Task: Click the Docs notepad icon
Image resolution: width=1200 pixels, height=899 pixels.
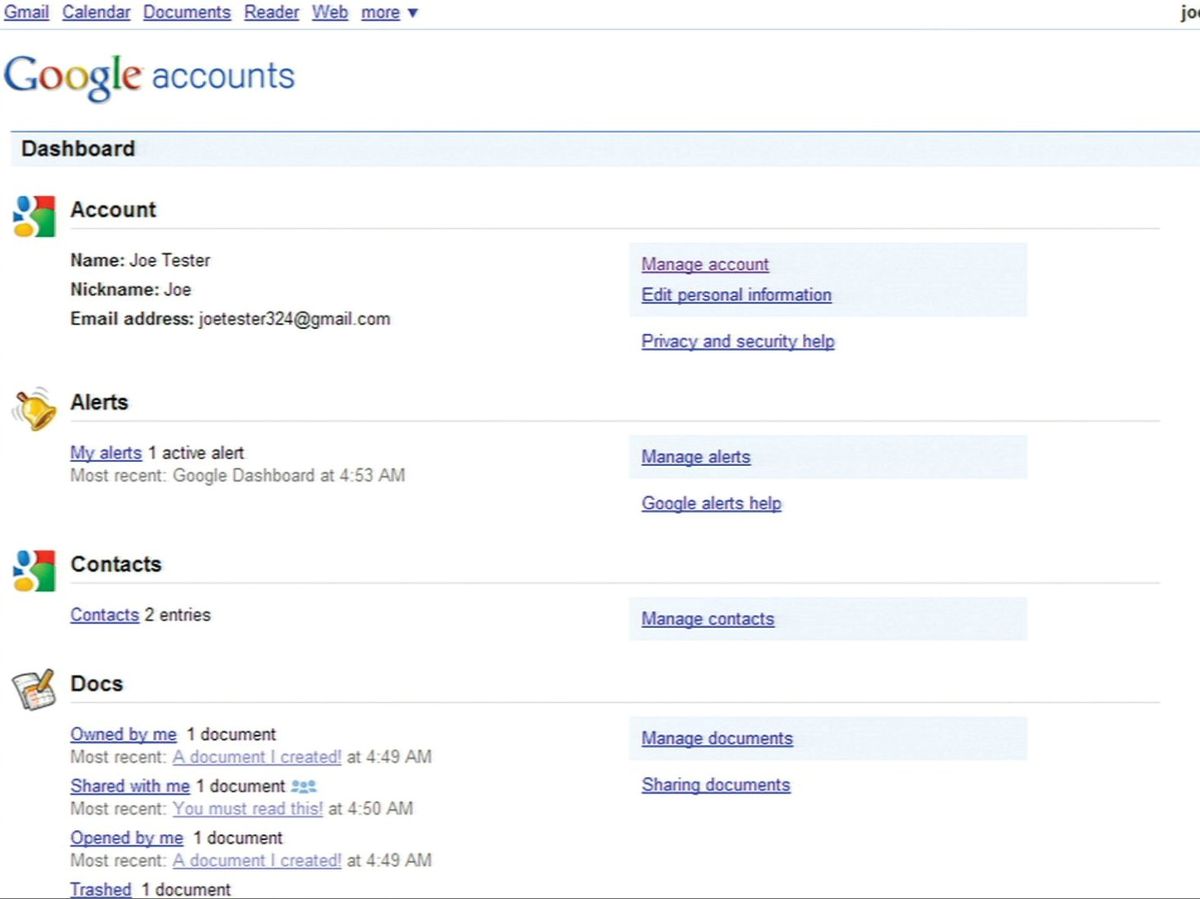Action: [34, 690]
